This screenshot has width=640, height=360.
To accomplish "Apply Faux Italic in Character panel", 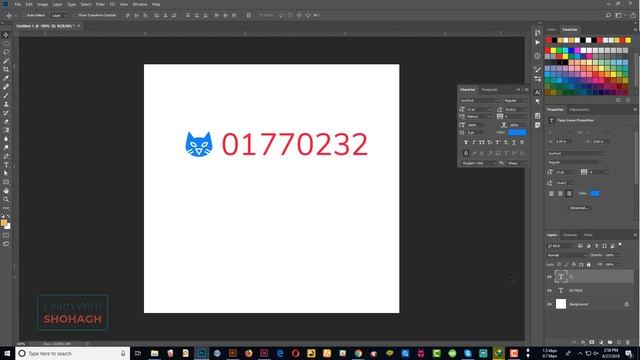I will [x=474, y=142].
